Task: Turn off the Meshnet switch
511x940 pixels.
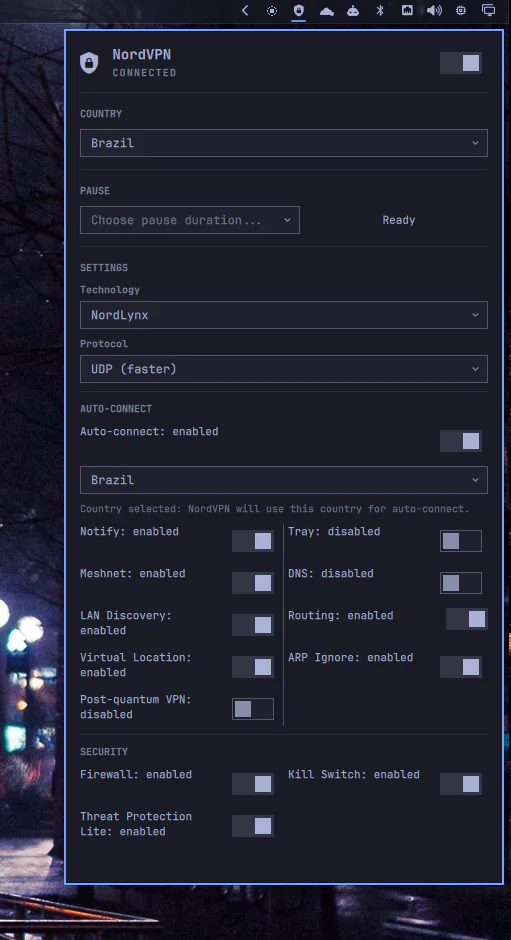Action: [253, 583]
